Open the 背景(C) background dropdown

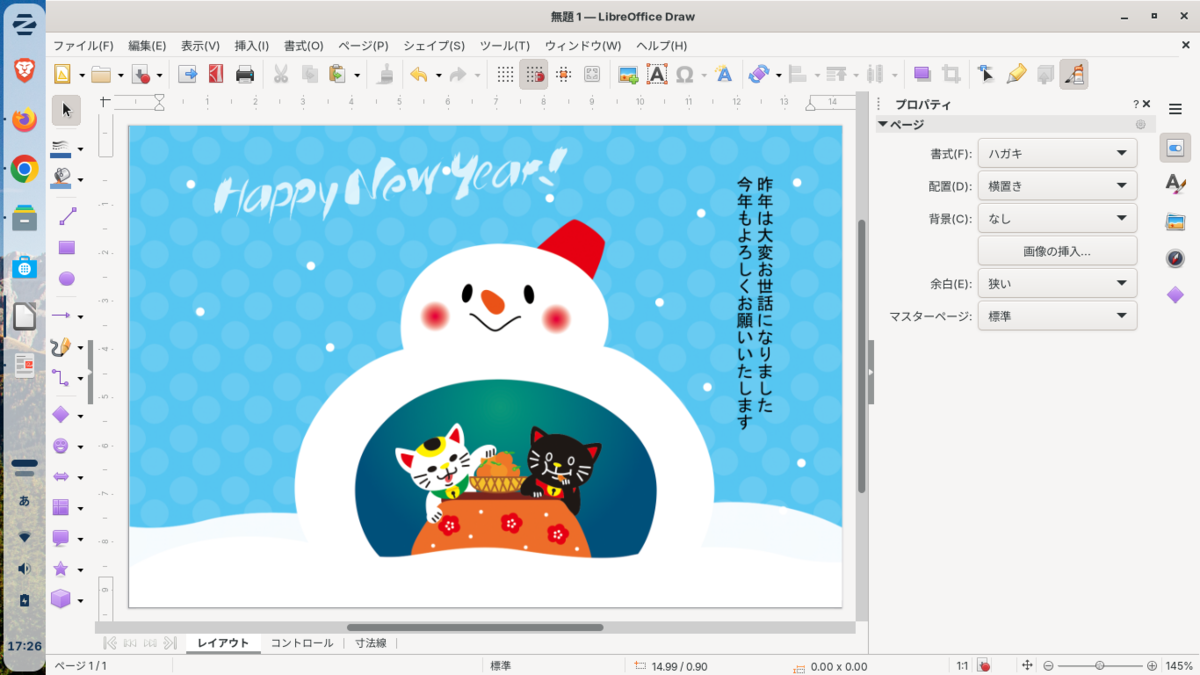(1057, 218)
